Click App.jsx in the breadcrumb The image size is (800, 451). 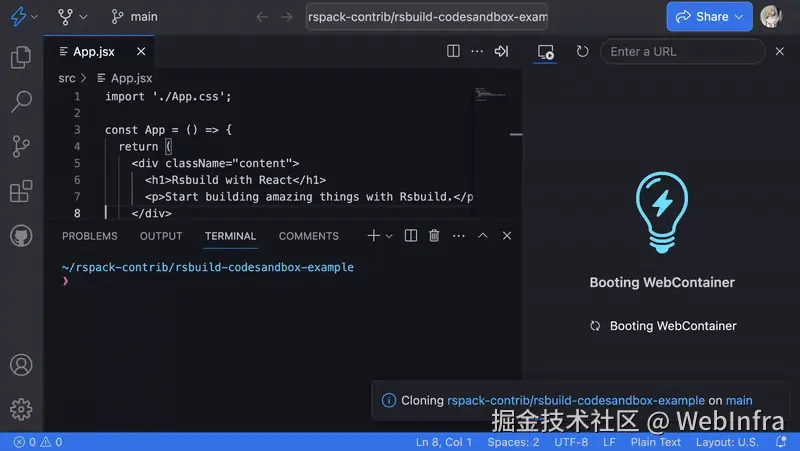(125, 78)
